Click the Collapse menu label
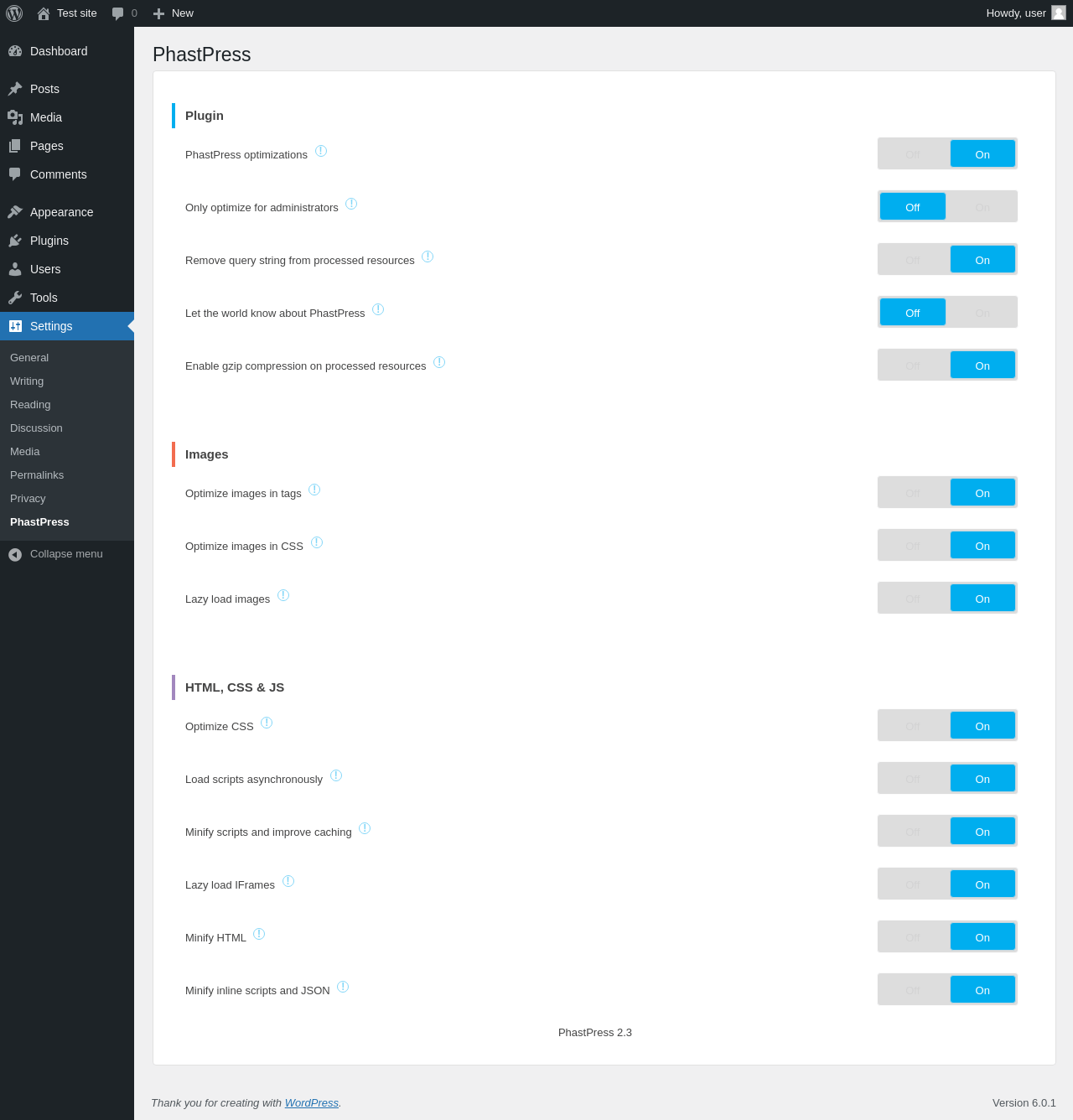The height and width of the screenshot is (1120, 1073). coord(66,554)
